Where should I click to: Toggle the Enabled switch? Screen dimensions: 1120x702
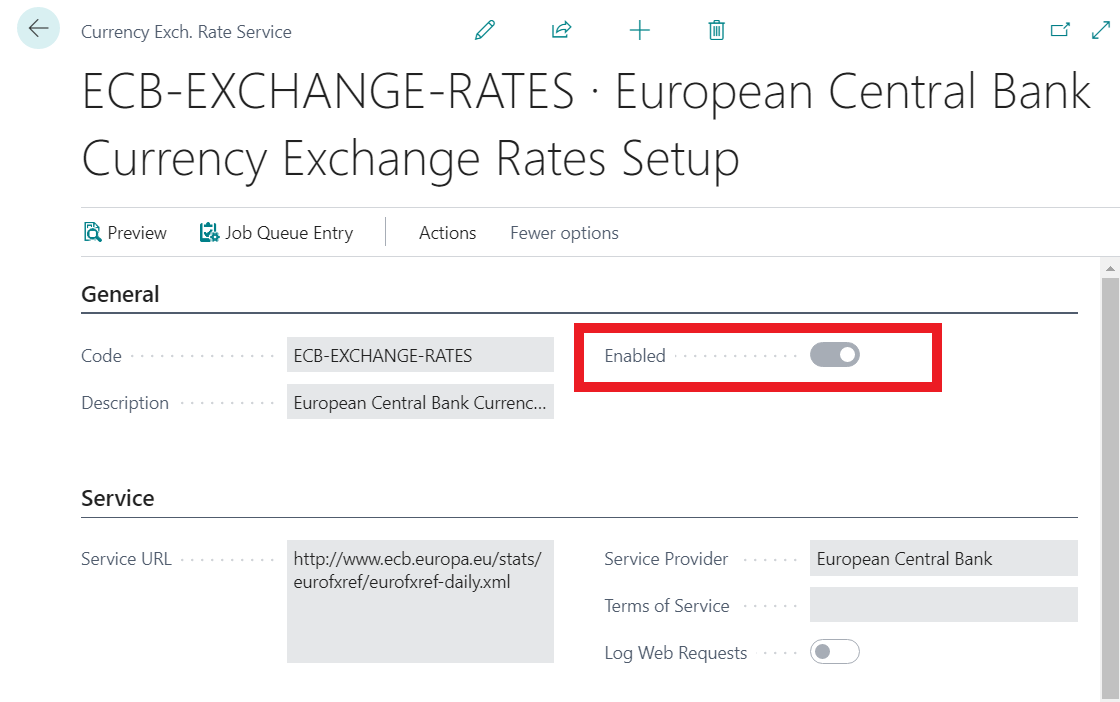(x=835, y=354)
